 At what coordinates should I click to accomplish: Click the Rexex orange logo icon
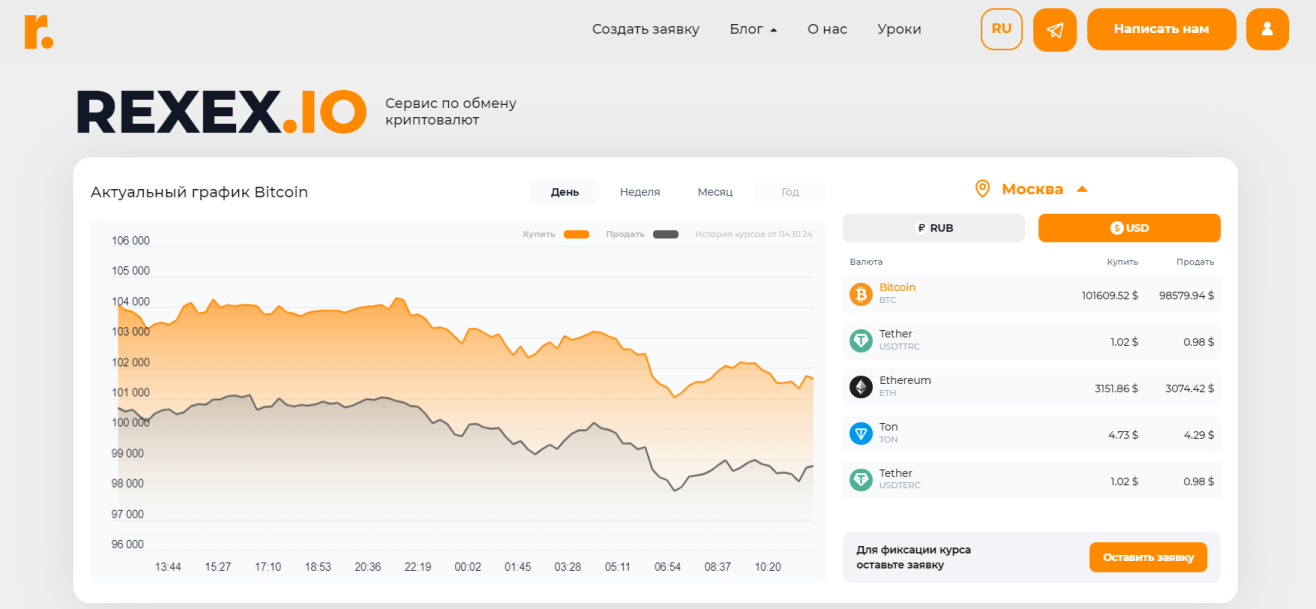coord(39,31)
